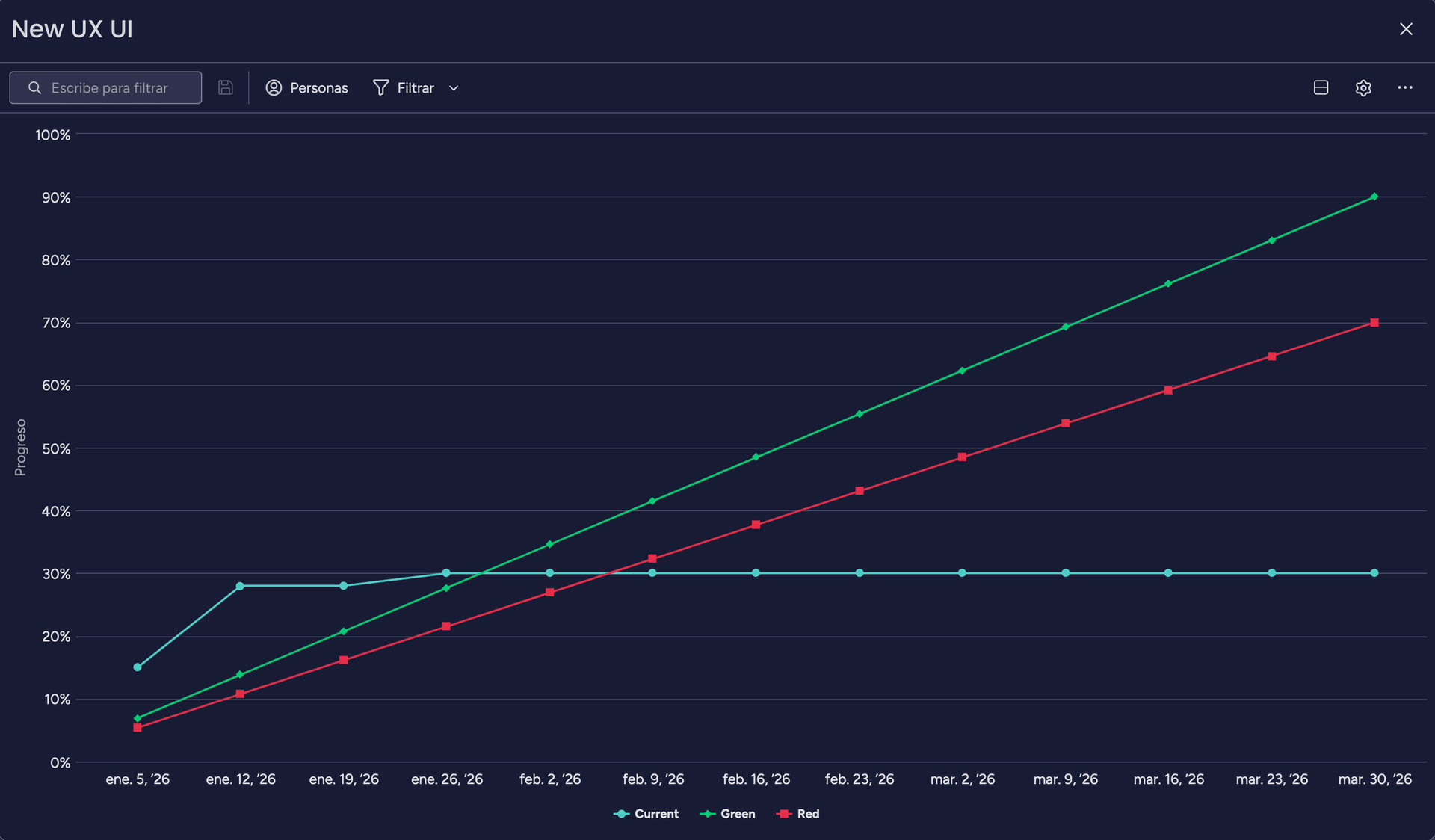Screen dimensions: 1435x840
Task: Open the Personas person filter
Action: [x=306, y=87]
